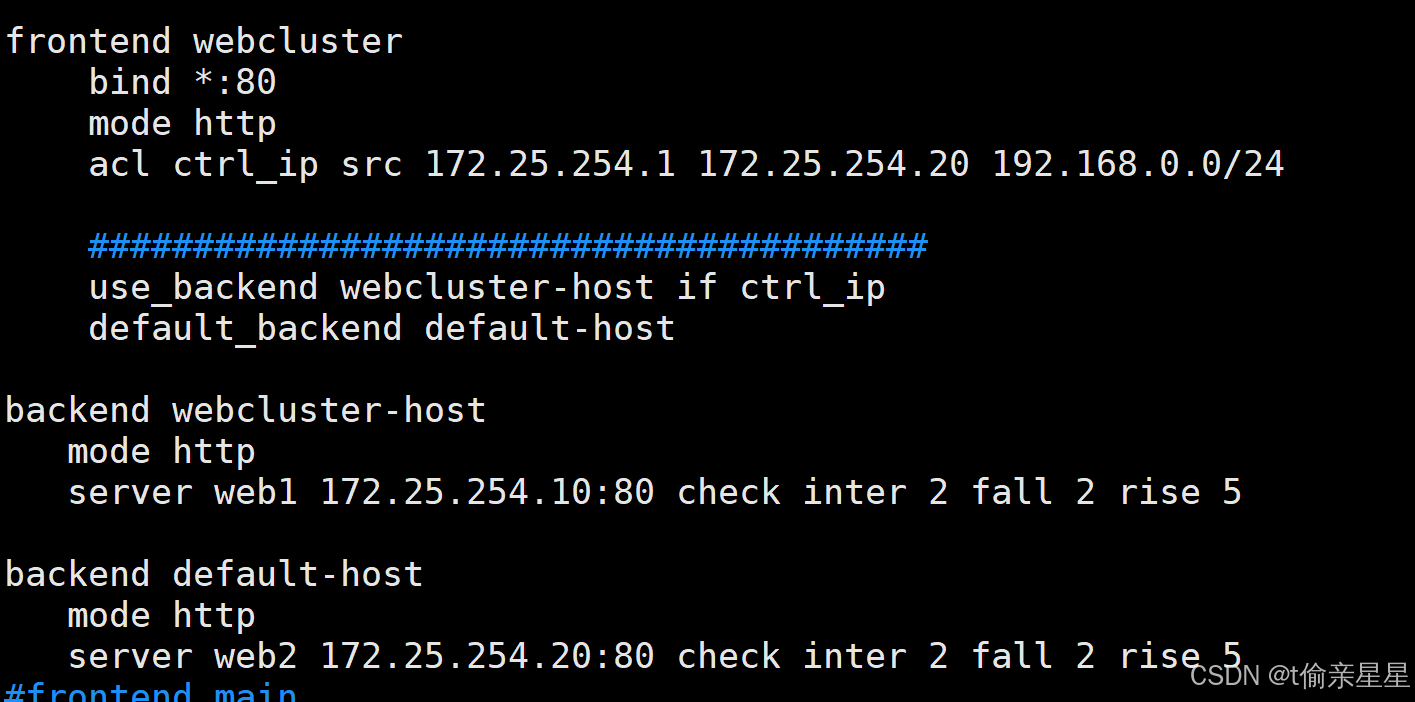The image size is (1415, 702).
Task: Click 'if ctrl_ip' condition in the use_backend line
Action: point(781,288)
